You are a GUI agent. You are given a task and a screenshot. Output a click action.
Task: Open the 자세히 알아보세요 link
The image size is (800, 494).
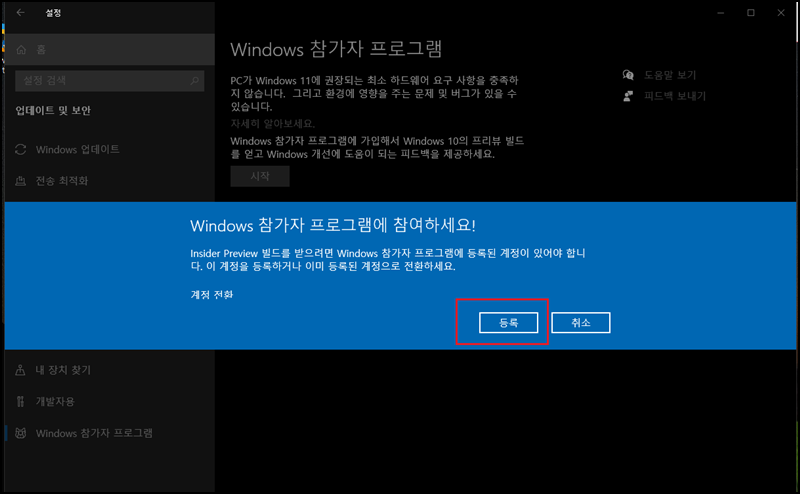click(x=272, y=124)
